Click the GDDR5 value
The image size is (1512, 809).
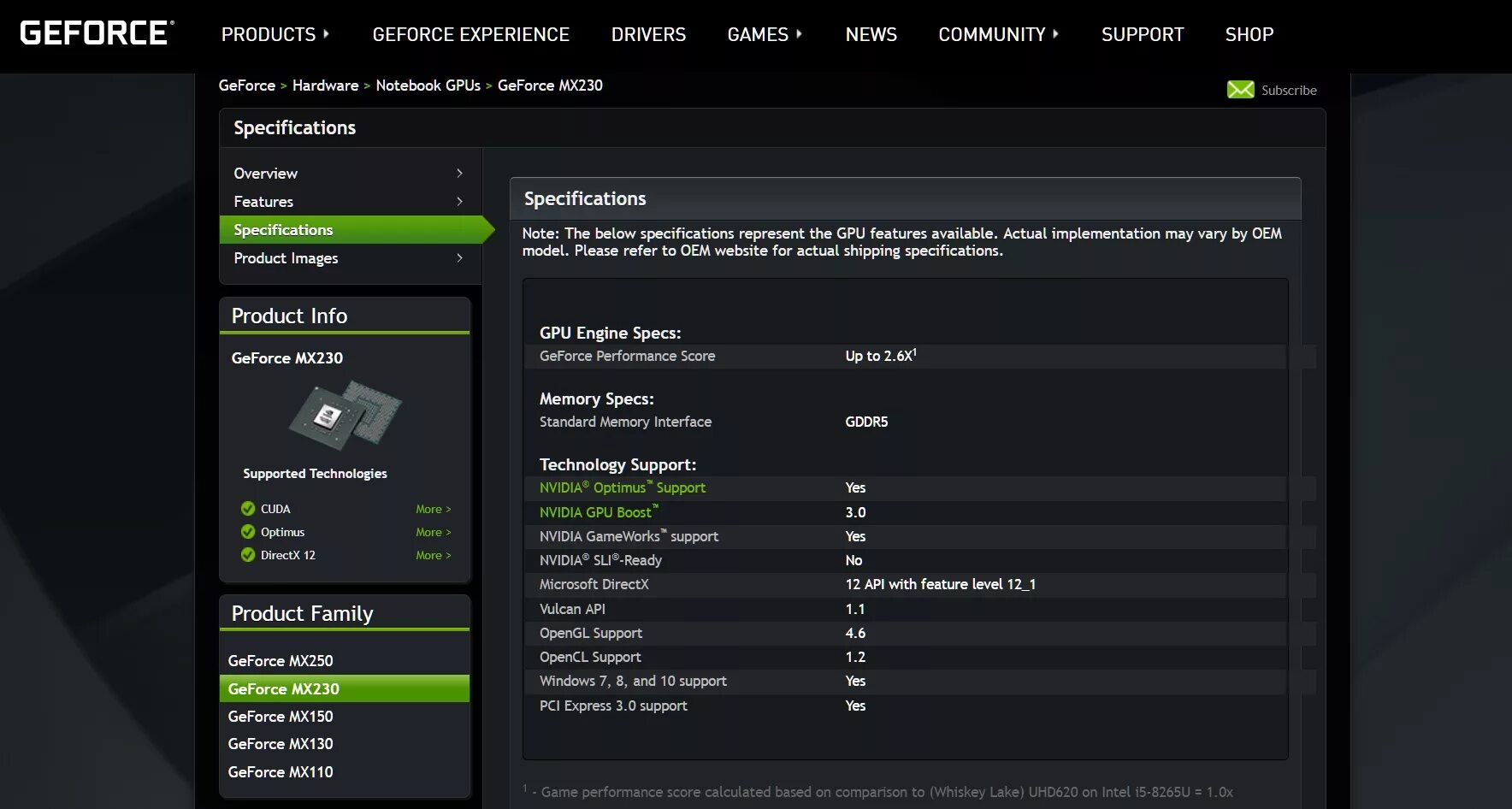[866, 422]
